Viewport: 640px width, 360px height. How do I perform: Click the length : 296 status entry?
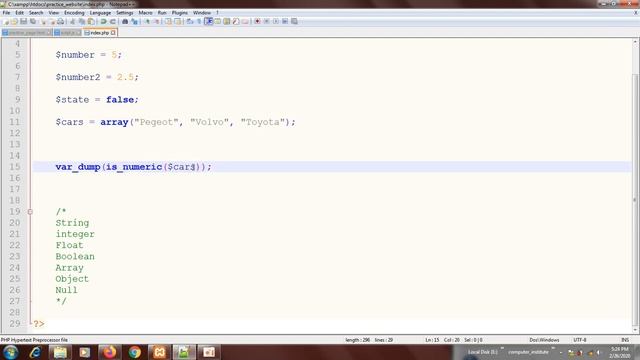[x=357, y=340]
